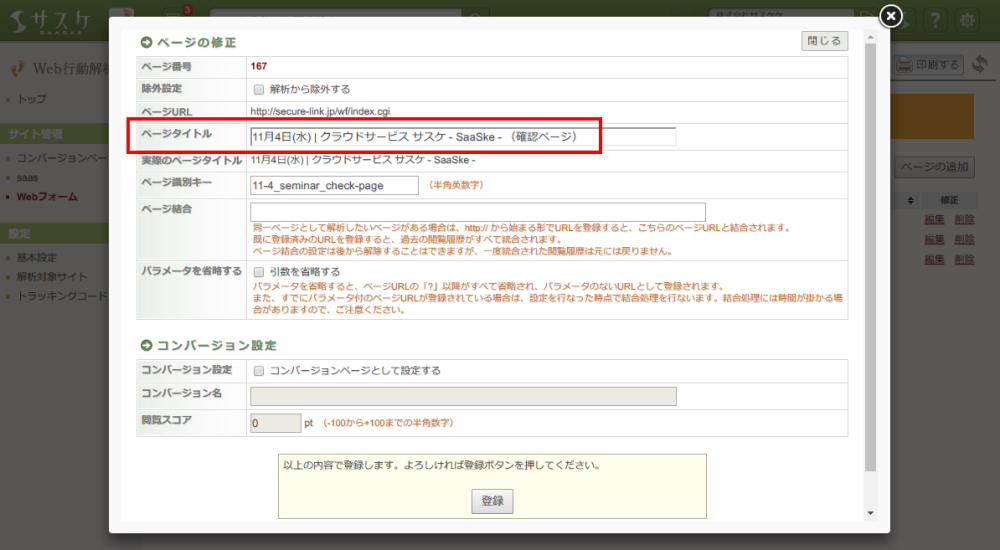Toggle the 引数を省略する checkbox
The width and height of the screenshot is (1000, 550).
tap(259, 271)
